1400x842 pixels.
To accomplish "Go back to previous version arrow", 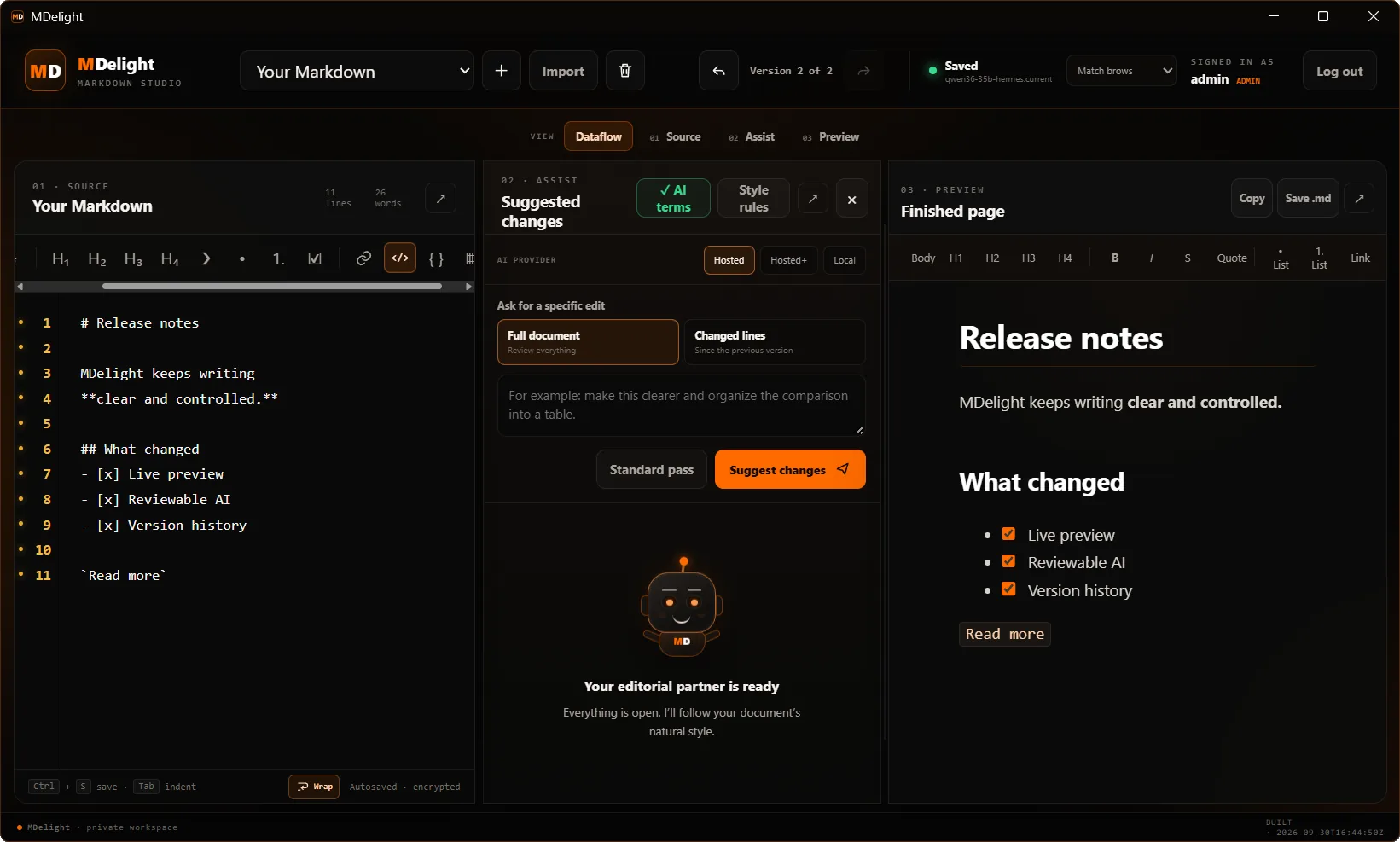I will pyautogui.click(x=718, y=71).
